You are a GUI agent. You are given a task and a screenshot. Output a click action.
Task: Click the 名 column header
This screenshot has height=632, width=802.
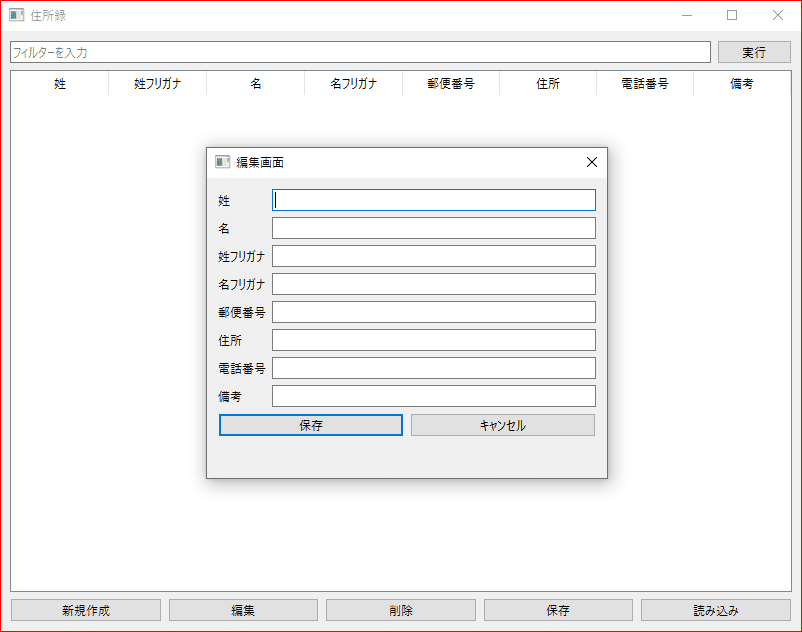(256, 83)
